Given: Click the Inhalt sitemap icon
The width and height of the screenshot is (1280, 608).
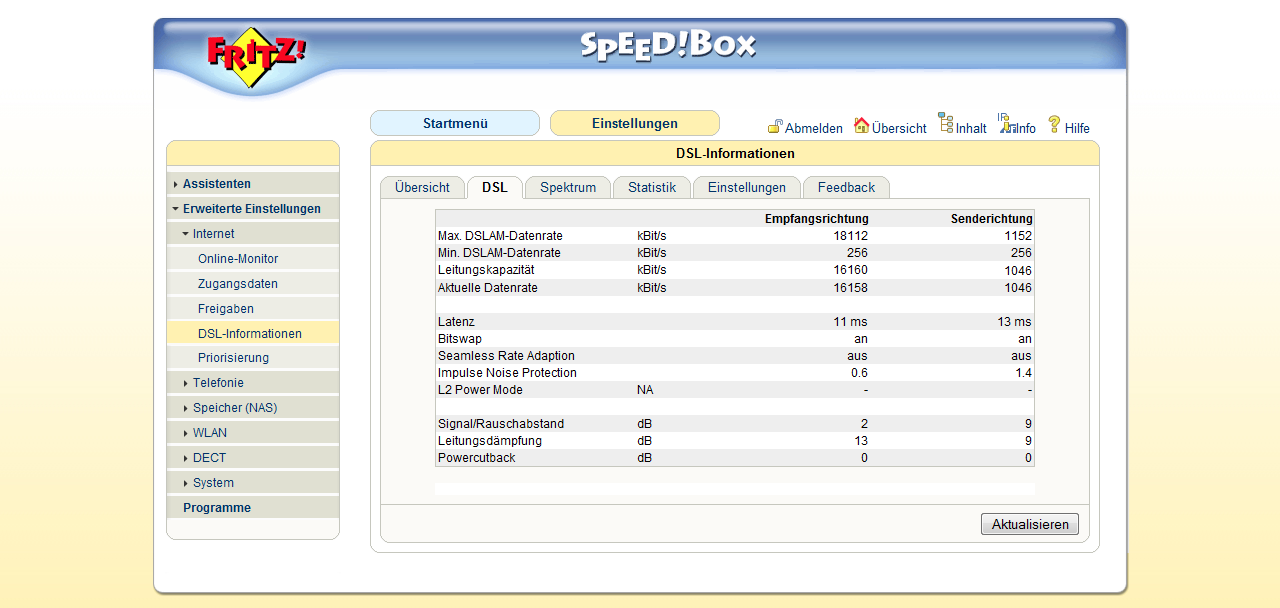Looking at the screenshot, I should 945,124.
